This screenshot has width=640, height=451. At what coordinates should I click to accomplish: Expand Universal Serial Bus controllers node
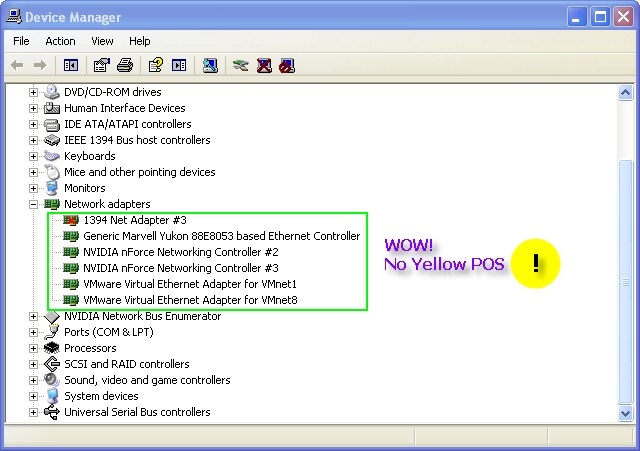33,412
